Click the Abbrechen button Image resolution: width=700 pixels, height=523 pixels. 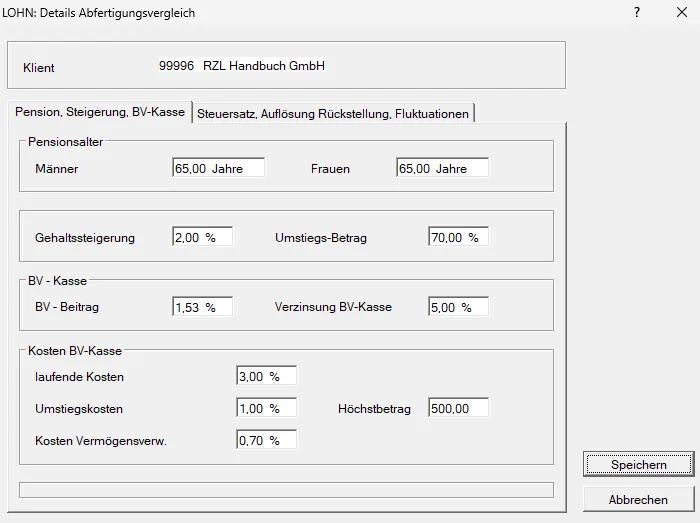tap(638, 499)
